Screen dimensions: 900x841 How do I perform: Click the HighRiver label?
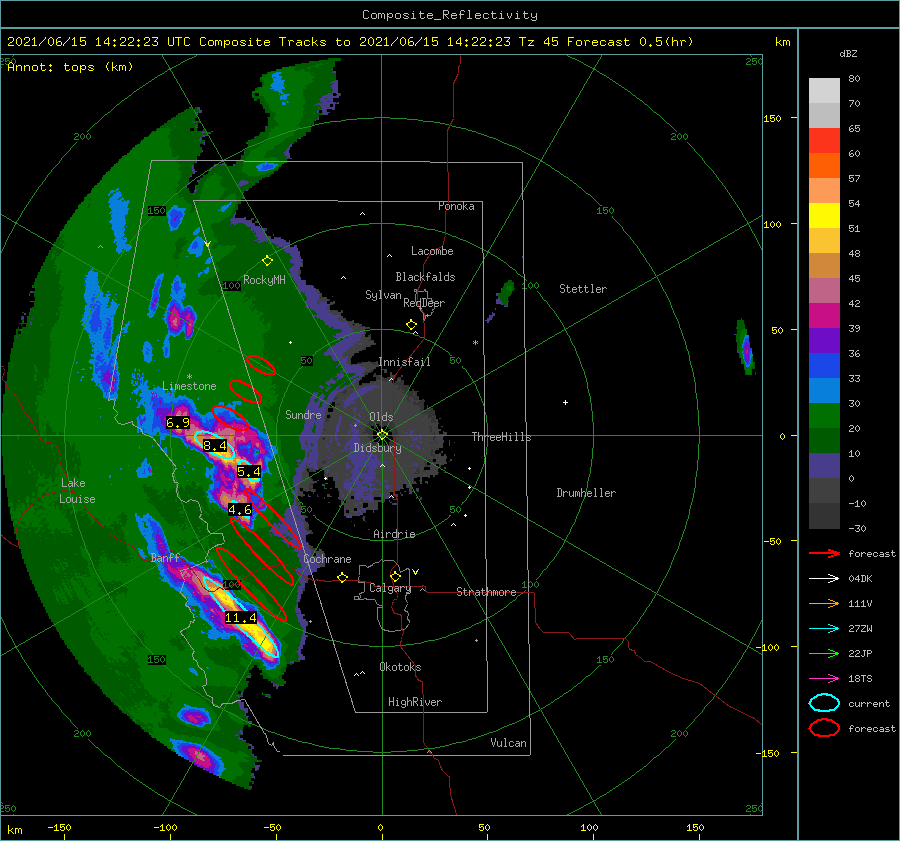coord(415,702)
